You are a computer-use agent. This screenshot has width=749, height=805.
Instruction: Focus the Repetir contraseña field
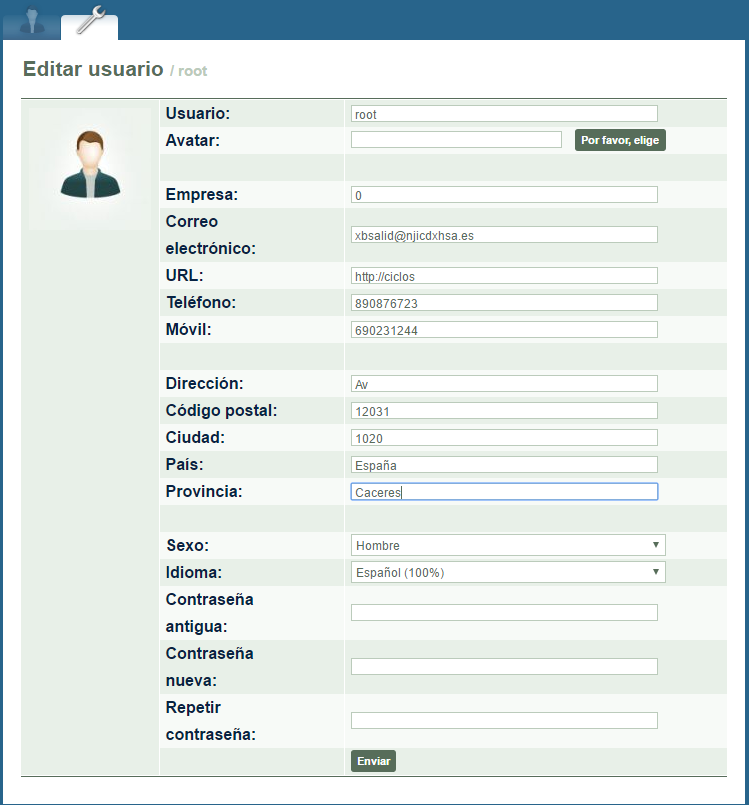pyautogui.click(x=504, y=721)
